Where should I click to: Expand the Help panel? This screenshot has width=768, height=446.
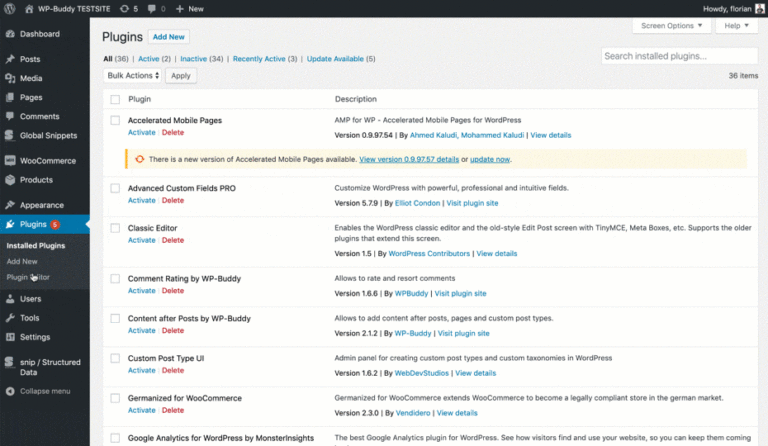click(736, 25)
